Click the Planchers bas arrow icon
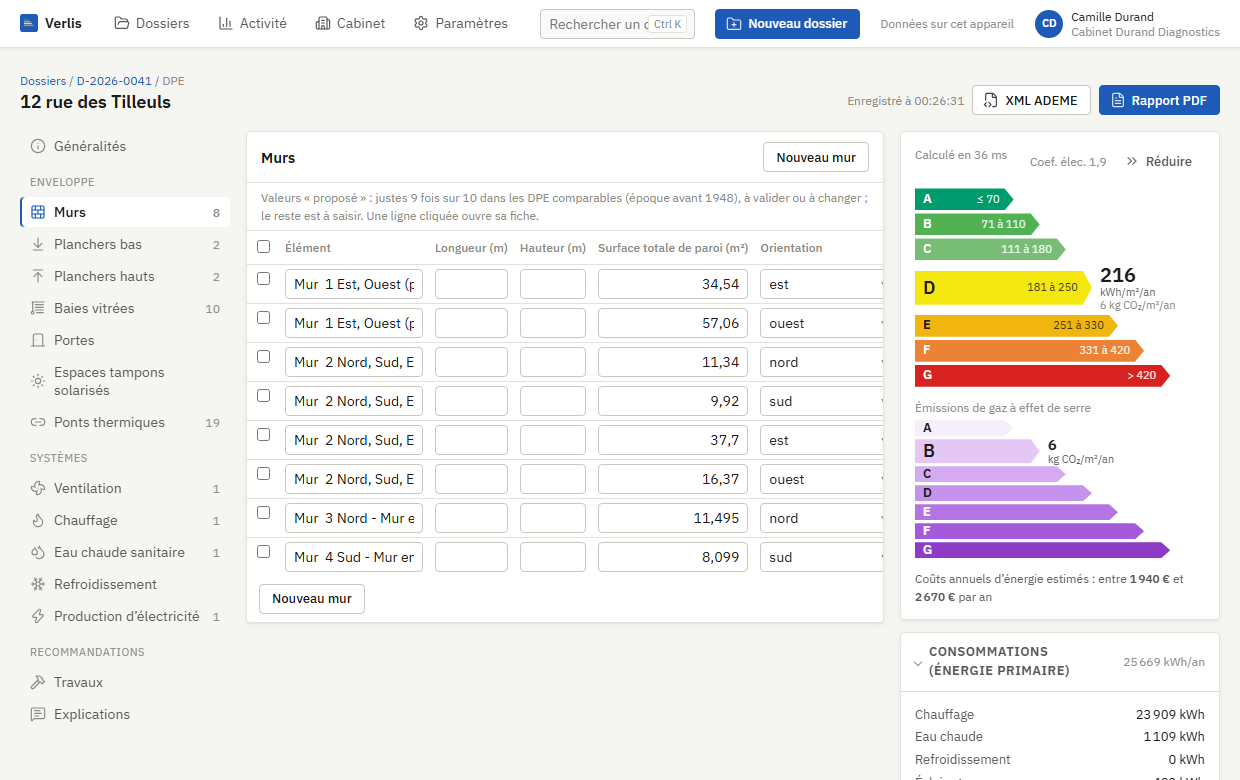1240x780 pixels. [x=38, y=244]
